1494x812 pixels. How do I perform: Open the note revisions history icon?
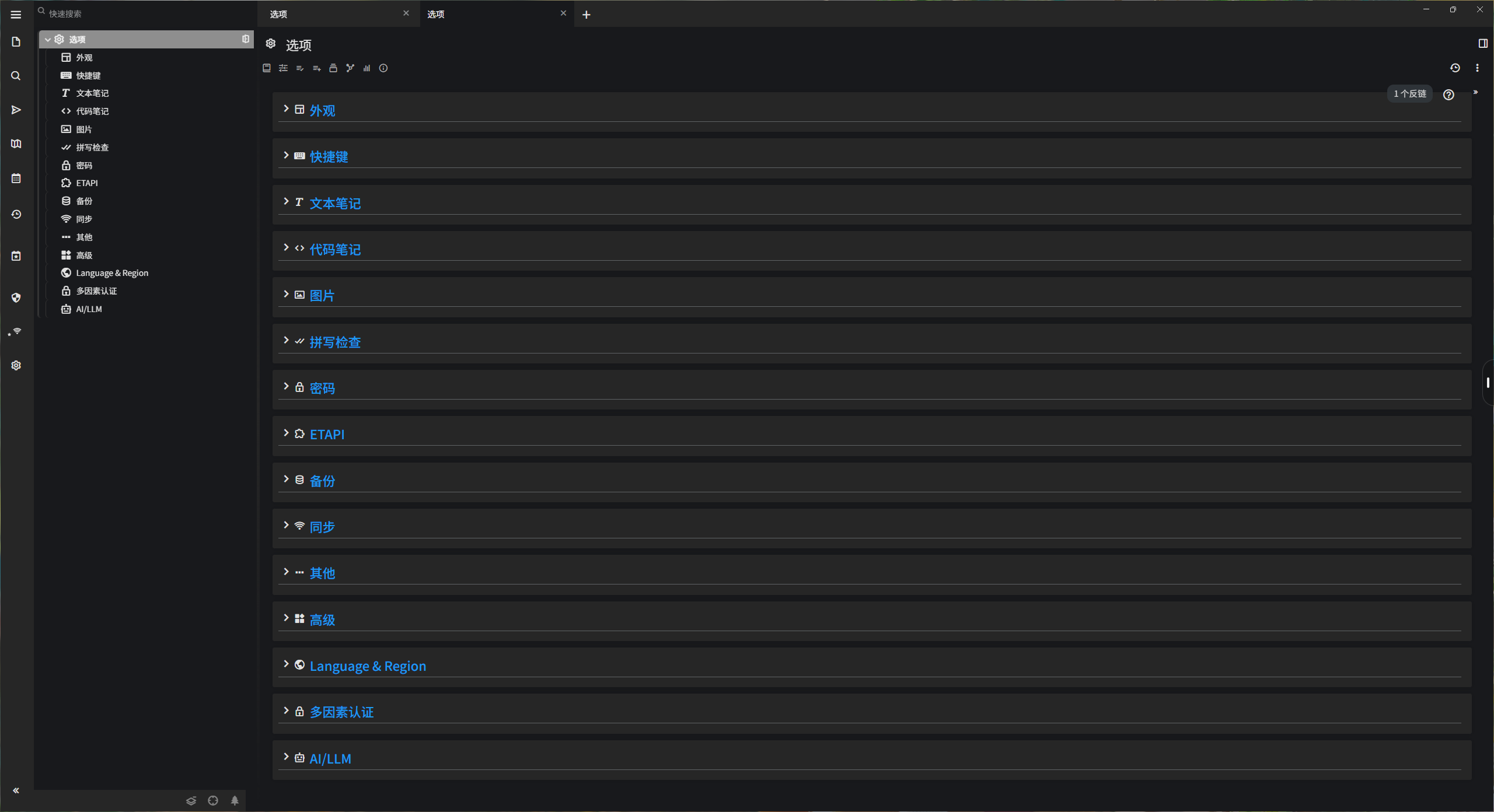[1455, 68]
